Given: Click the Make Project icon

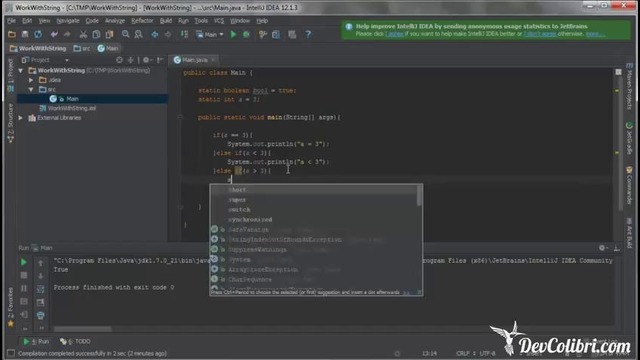Looking at the screenshot, I should (x=184, y=35).
